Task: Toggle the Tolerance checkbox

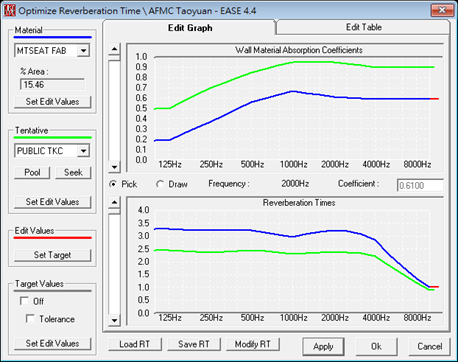Action: point(30,319)
